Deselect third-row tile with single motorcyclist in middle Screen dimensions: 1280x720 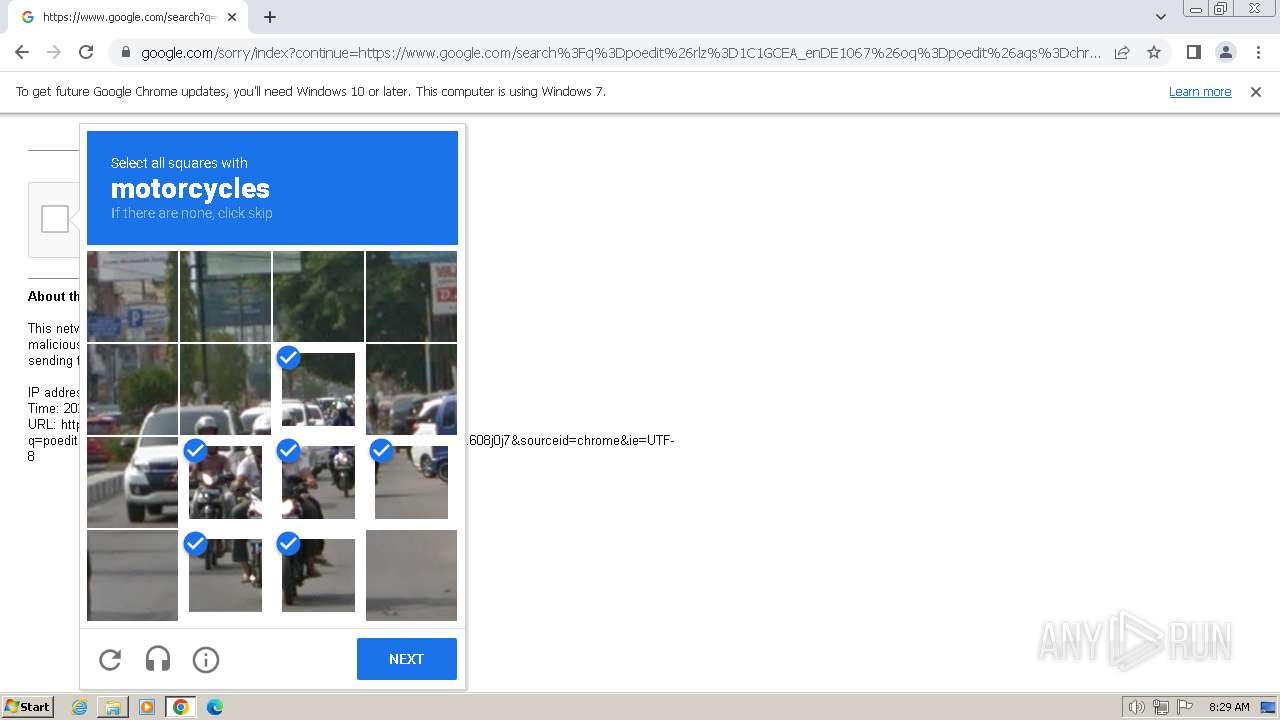tap(318, 482)
